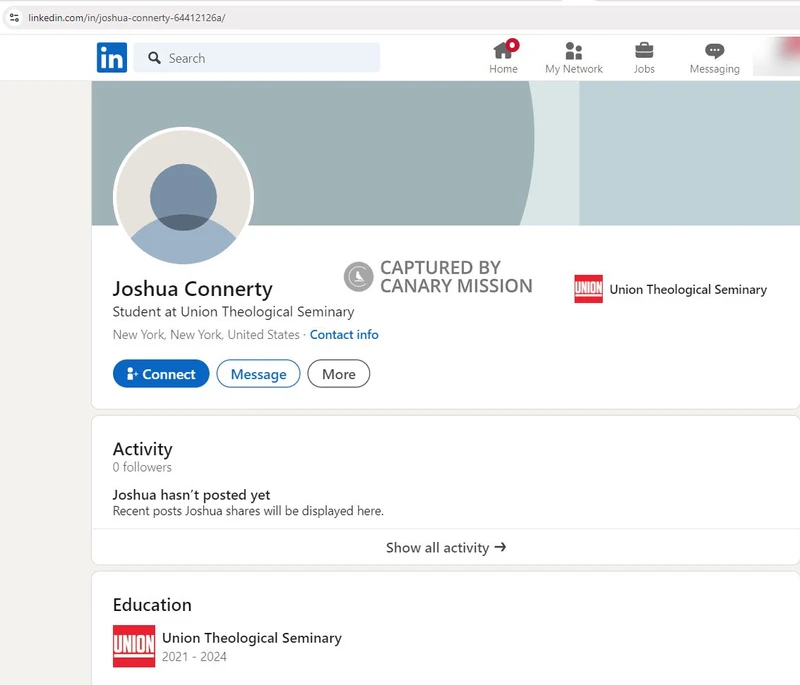Switch to Joshua's Activity section
800x685 pixels.
142,449
